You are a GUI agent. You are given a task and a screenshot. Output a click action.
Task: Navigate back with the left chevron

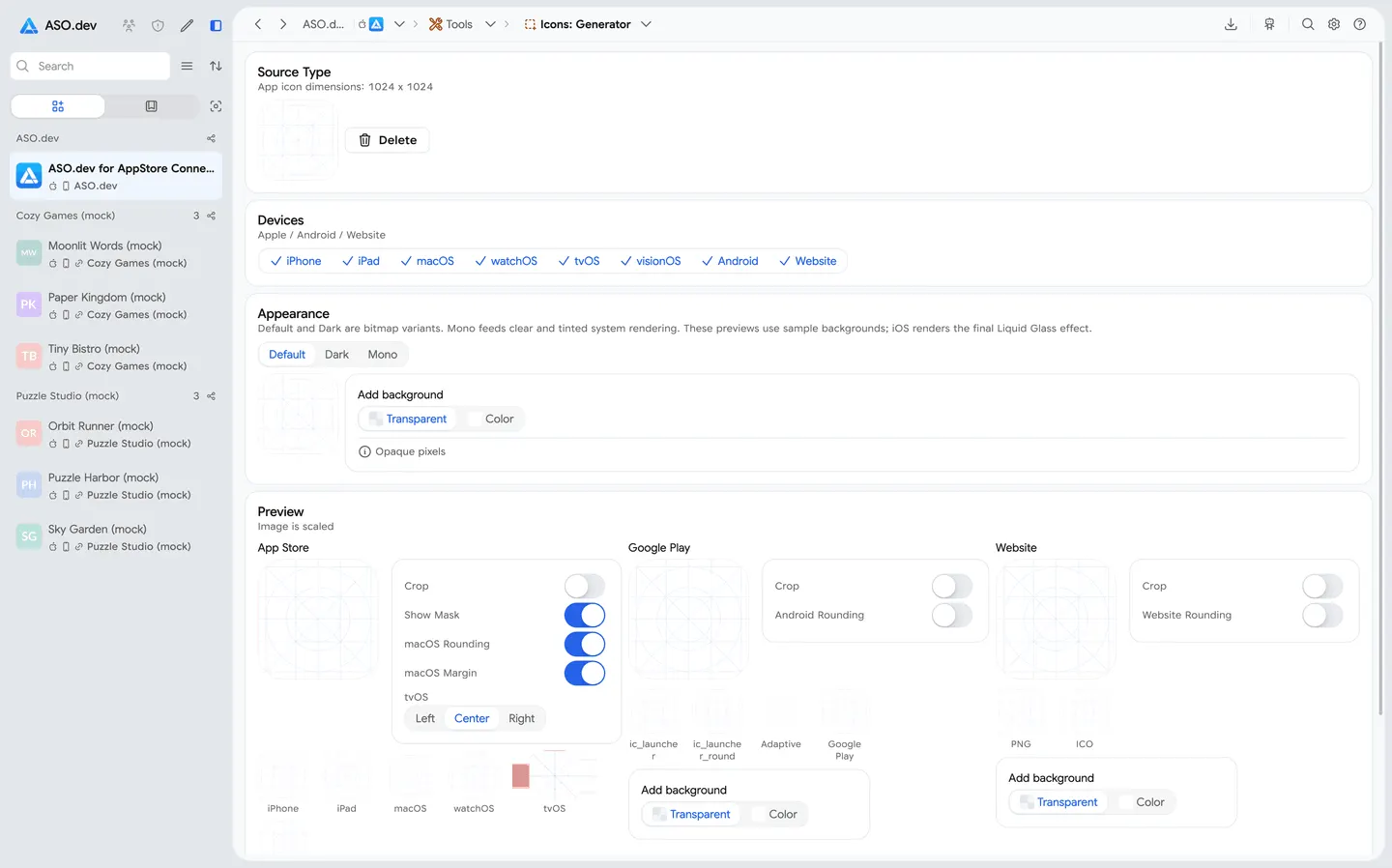pos(258,24)
